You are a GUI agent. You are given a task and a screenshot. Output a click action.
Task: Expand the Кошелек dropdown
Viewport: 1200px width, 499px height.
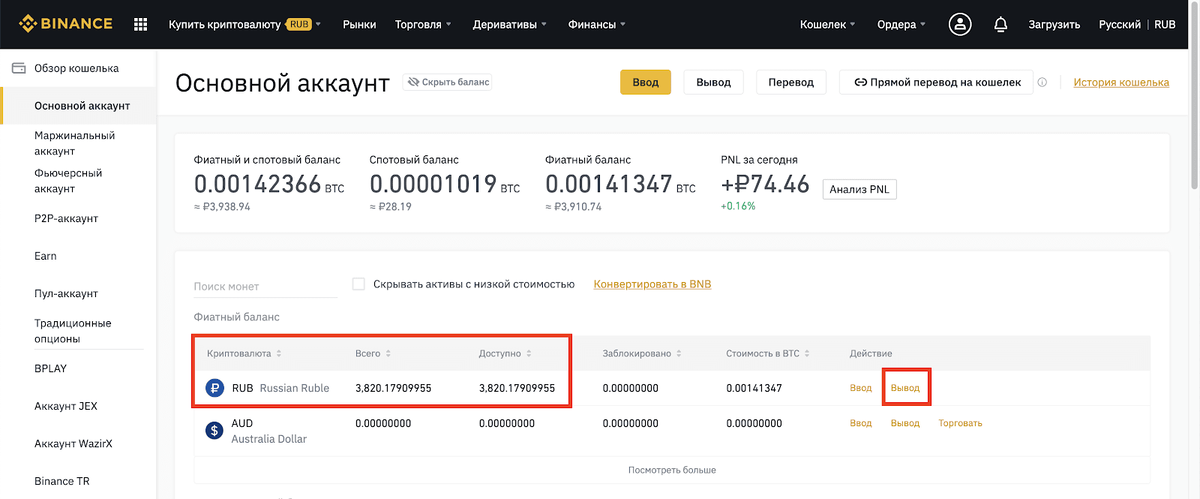coord(828,24)
